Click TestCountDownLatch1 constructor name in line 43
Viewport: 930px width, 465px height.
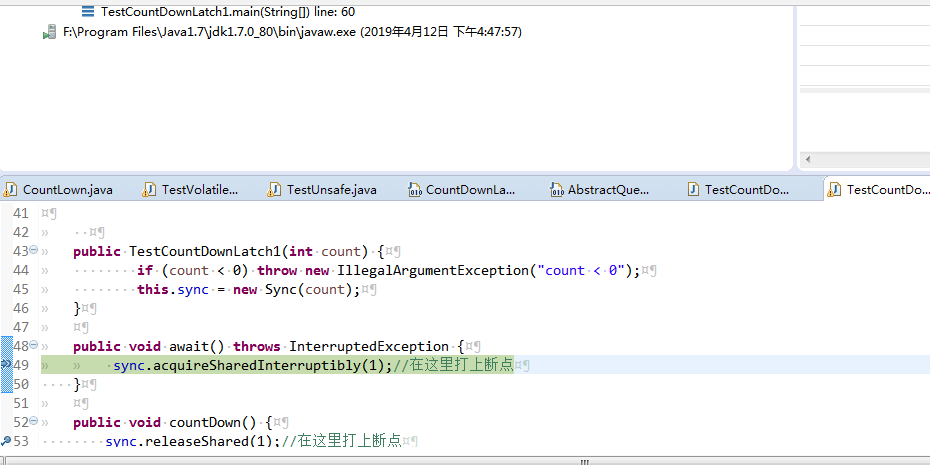[x=205, y=251]
